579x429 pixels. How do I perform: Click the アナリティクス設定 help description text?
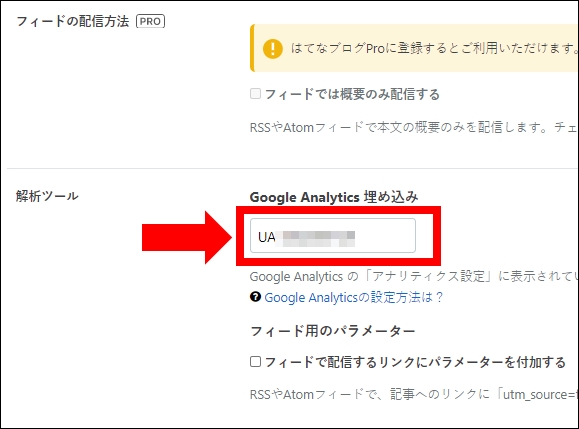(x=414, y=277)
